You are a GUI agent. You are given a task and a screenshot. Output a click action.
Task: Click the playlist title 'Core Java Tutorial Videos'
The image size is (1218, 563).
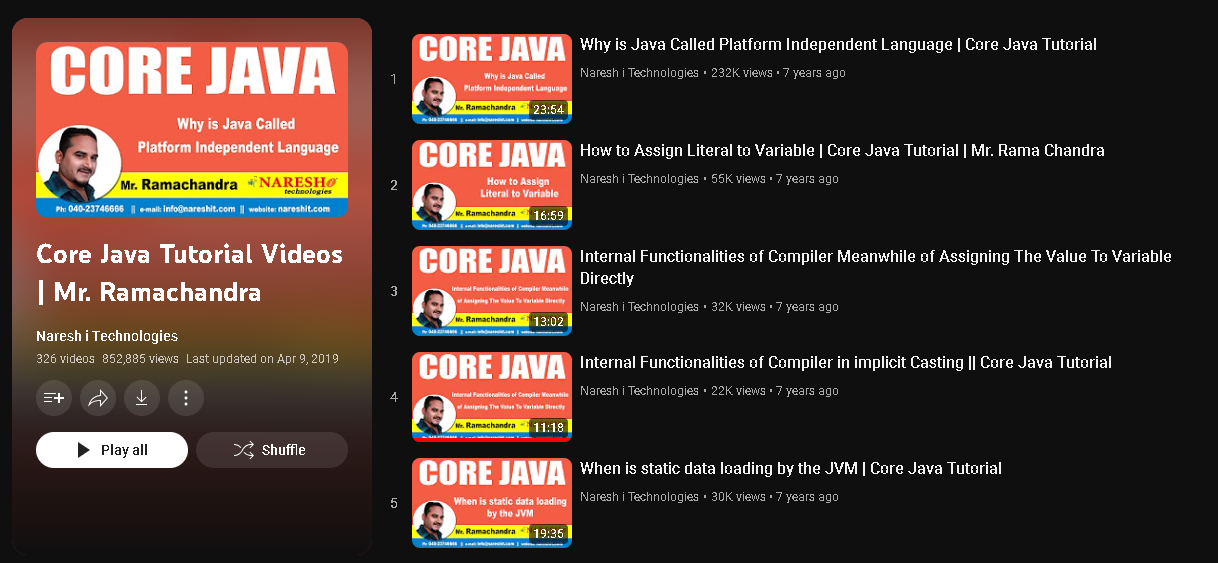189,273
